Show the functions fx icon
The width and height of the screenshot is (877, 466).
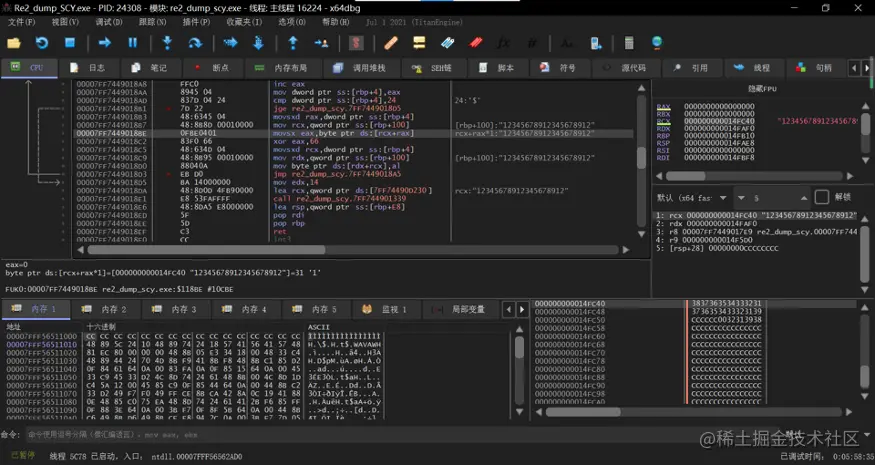[x=503, y=43]
